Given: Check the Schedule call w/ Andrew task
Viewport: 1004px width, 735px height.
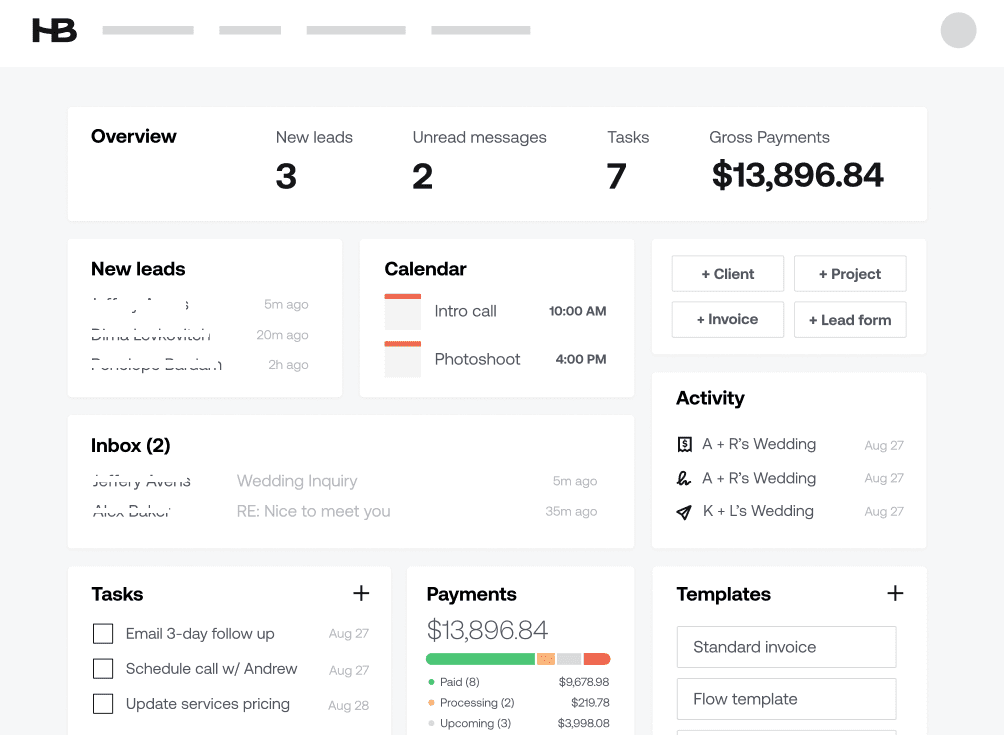Looking at the screenshot, I should [x=103, y=669].
